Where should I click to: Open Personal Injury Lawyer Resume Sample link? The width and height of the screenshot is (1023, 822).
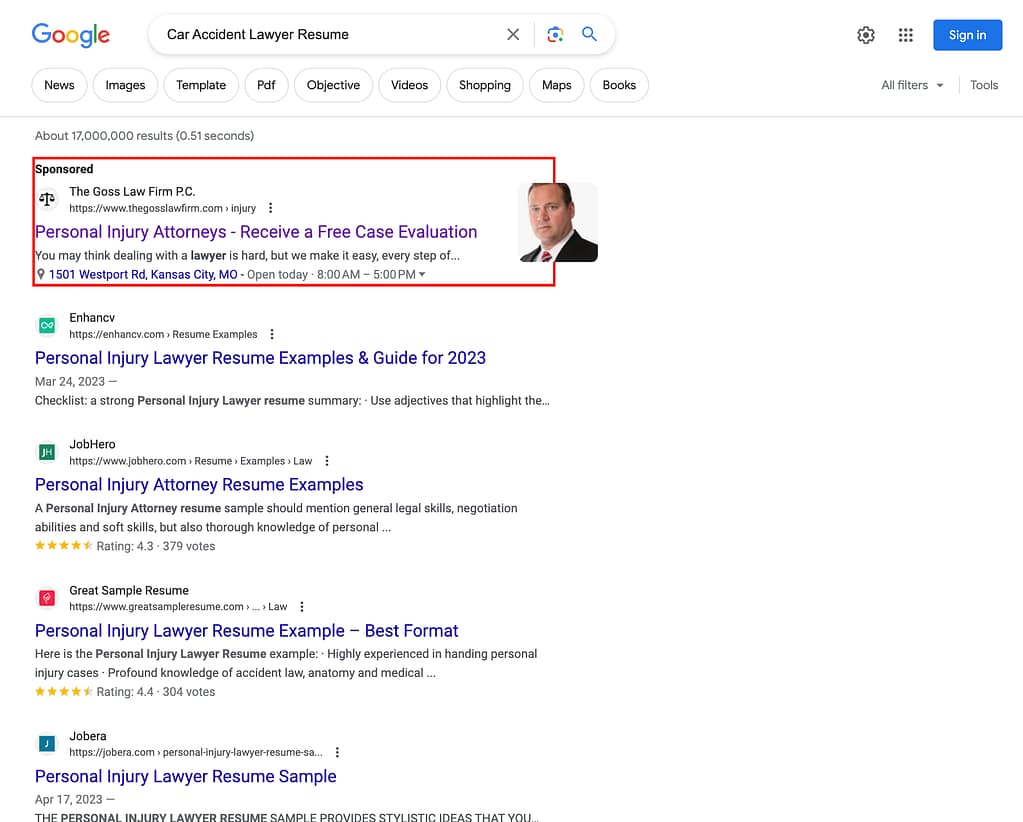click(x=186, y=776)
